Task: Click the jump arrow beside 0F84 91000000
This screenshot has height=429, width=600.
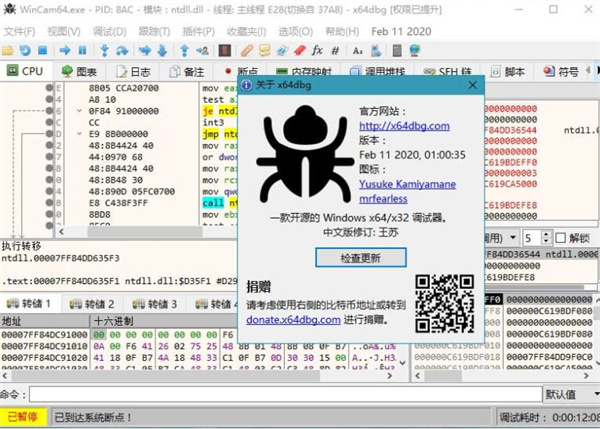Action: (x=79, y=111)
